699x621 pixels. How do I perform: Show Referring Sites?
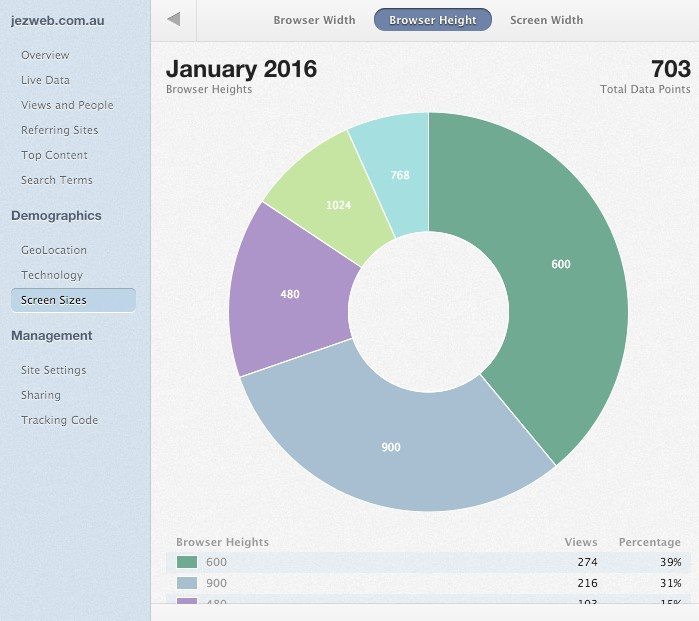[x=59, y=130]
